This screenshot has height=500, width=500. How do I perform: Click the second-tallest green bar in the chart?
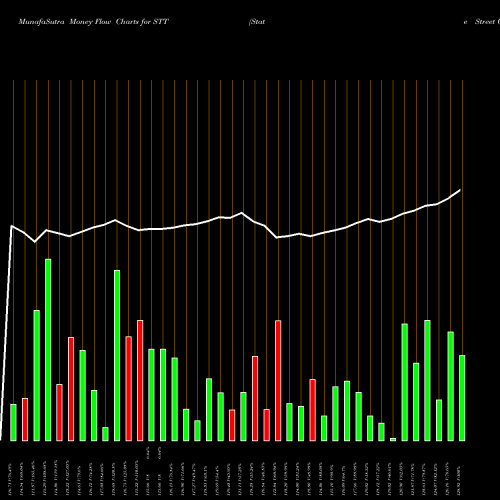click(117, 355)
